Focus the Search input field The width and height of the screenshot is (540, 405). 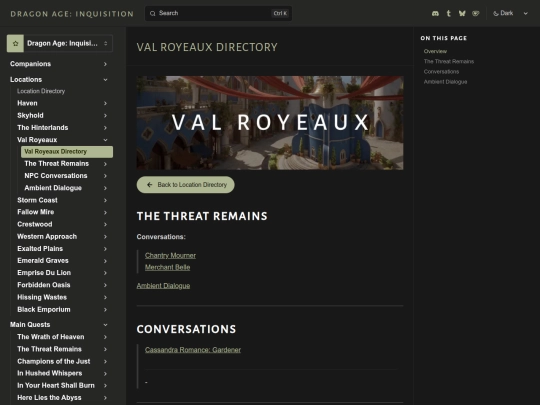(218, 13)
